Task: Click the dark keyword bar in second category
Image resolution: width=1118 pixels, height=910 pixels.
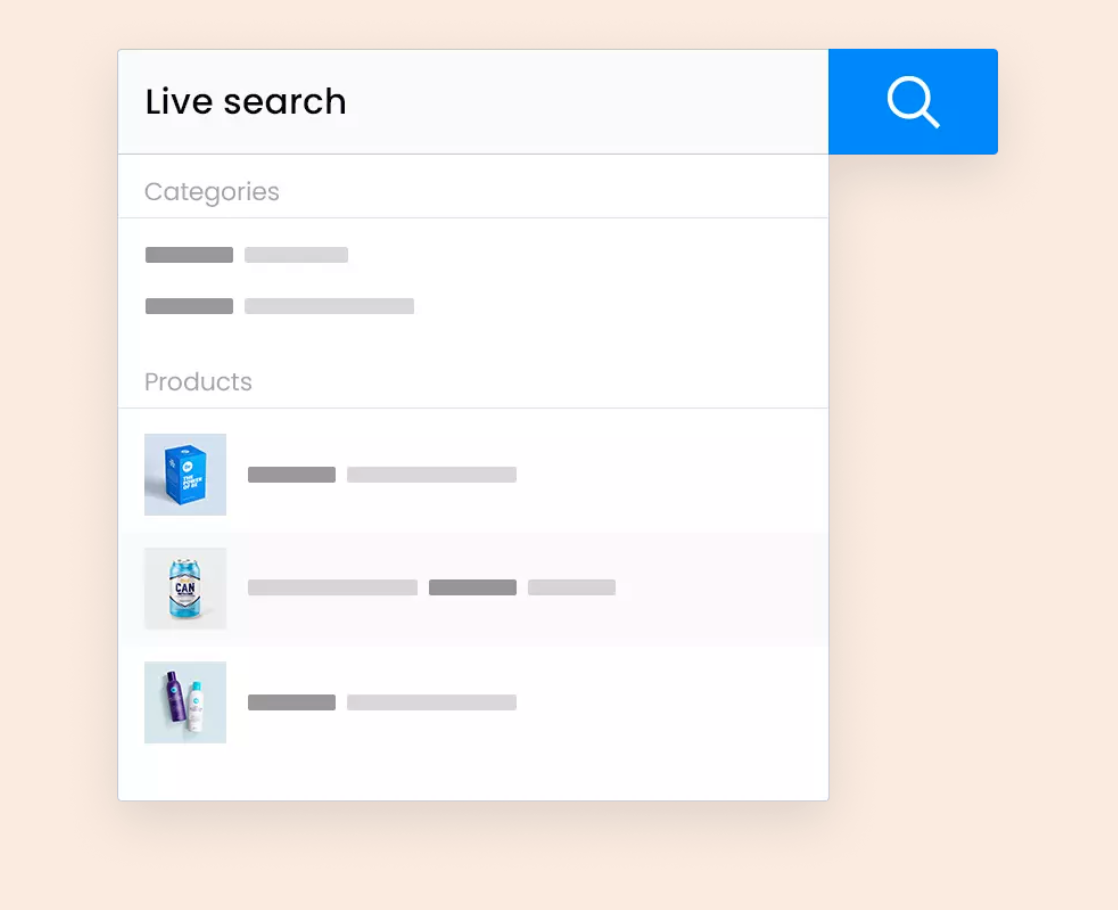Action: pyautogui.click(x=189, y=306)
